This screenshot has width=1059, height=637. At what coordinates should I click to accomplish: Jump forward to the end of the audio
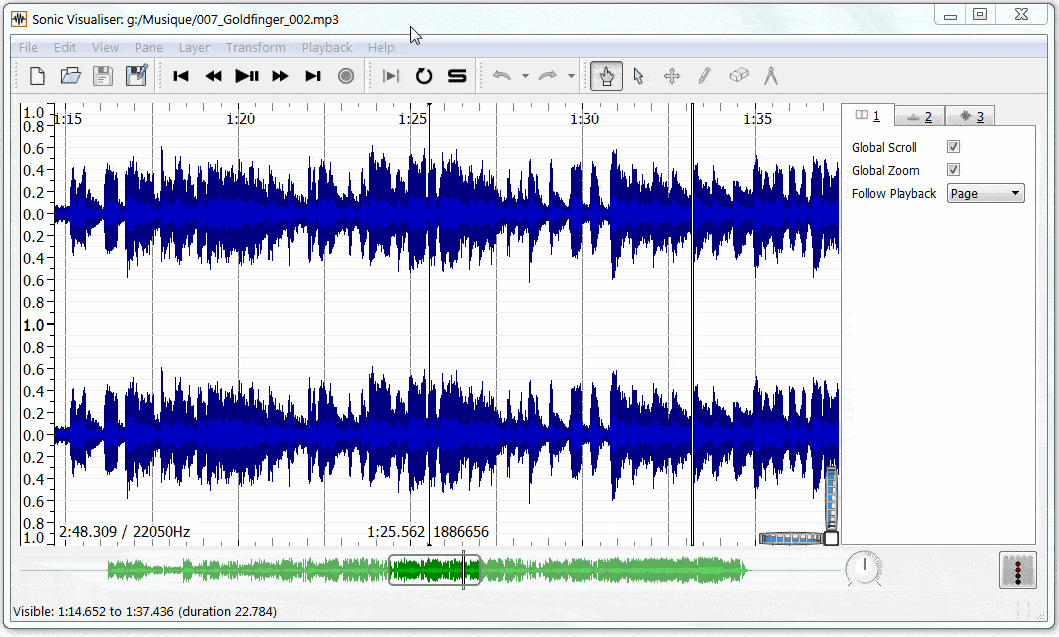[x=313, y=76]
